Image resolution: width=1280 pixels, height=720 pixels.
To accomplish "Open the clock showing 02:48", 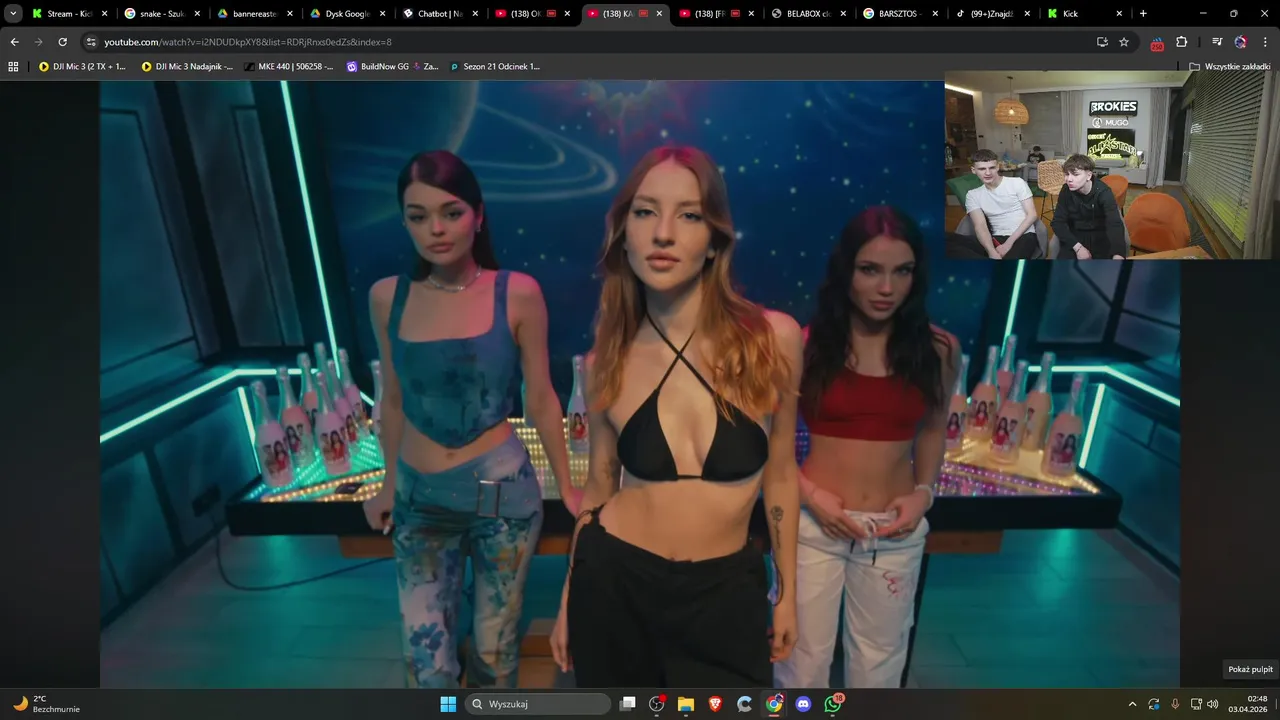I will [x=1249, y=704].
